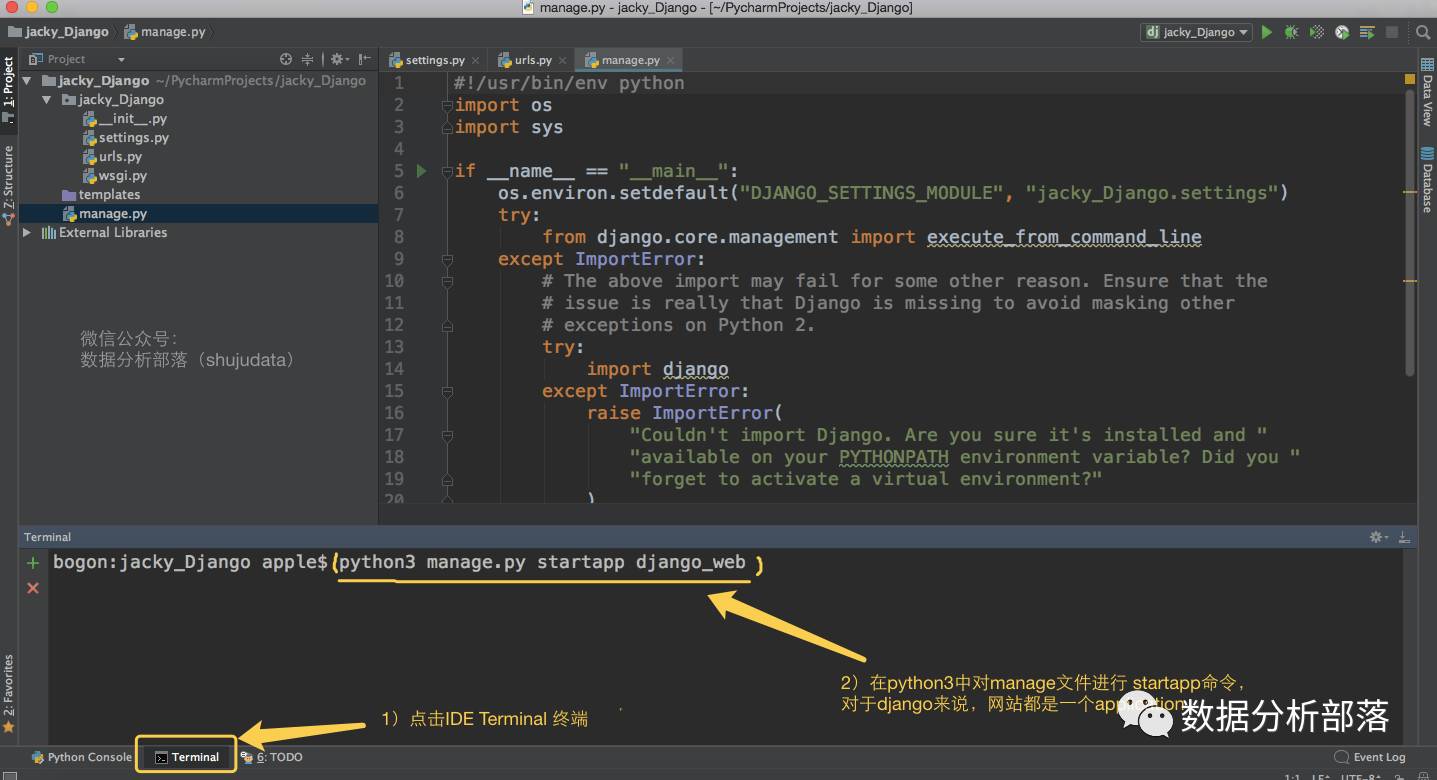Open Terminal tool window button
This screenshot has height=780, width=1437.
(187, 757)
